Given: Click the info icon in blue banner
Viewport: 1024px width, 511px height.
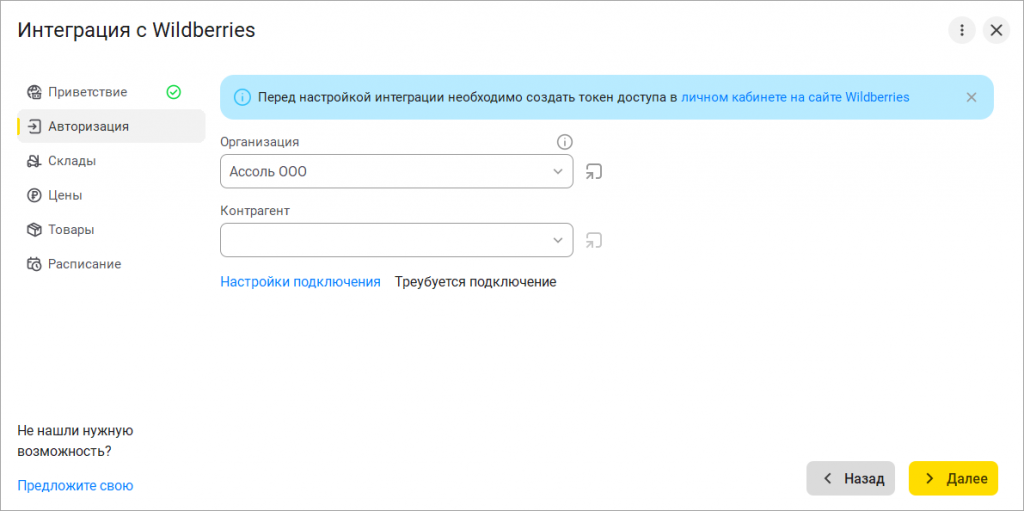Looking at the screenshot, I should click(x=242, y=97).
